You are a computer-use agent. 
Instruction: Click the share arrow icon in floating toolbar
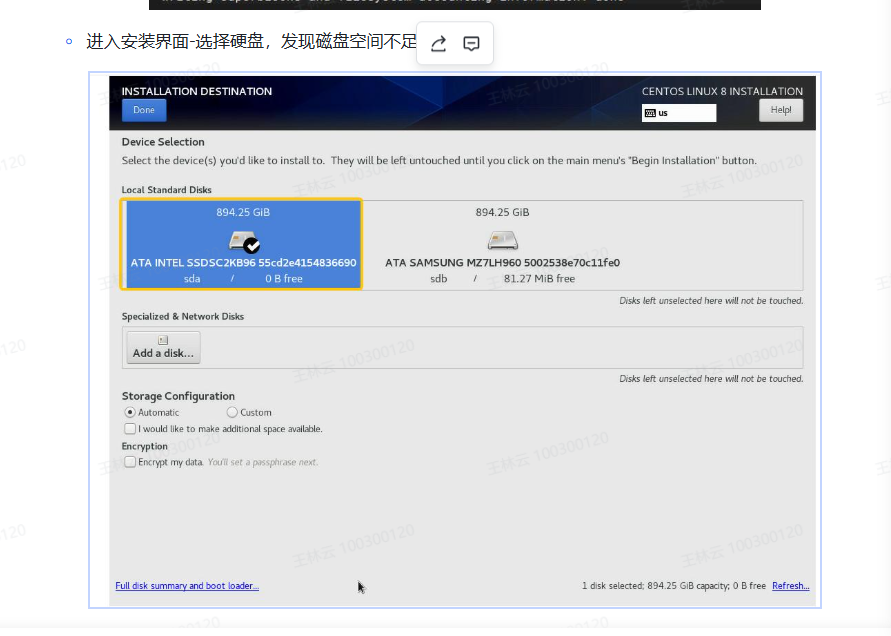(438, 44)
